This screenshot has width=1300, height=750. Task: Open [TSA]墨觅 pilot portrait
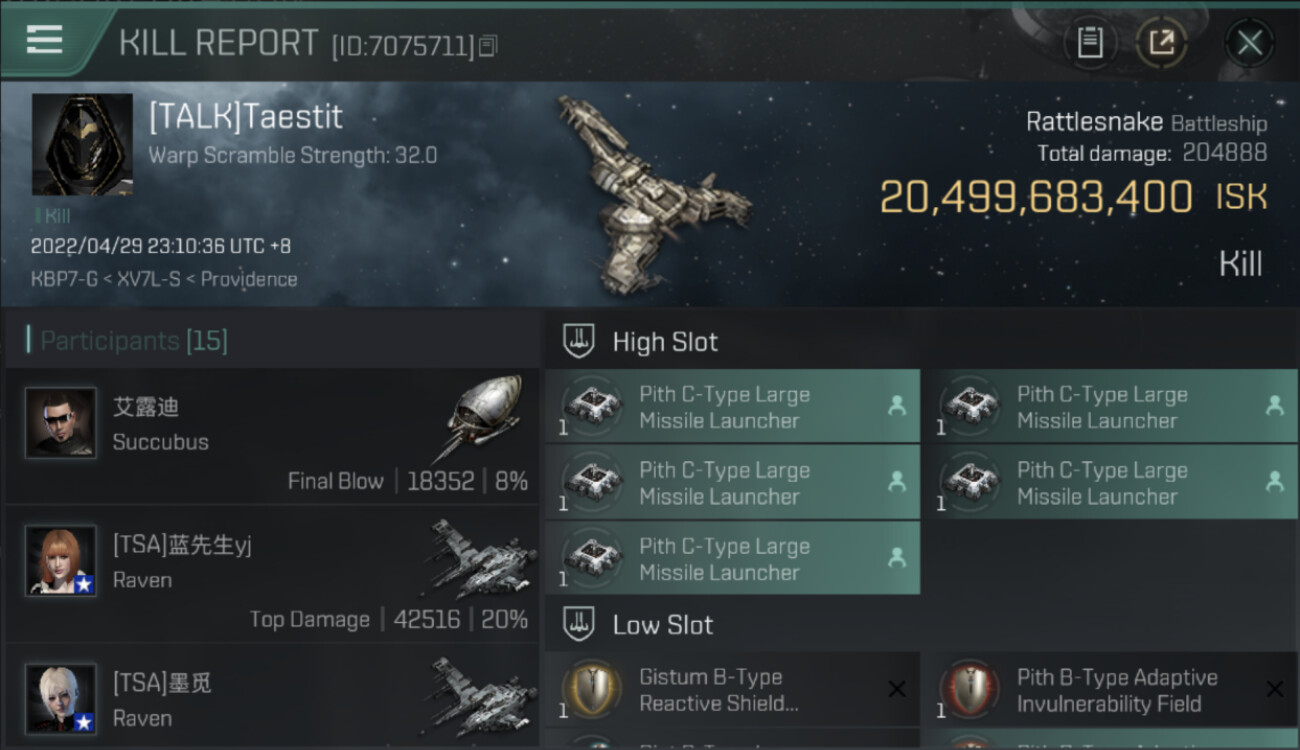[x=61, y=698]
